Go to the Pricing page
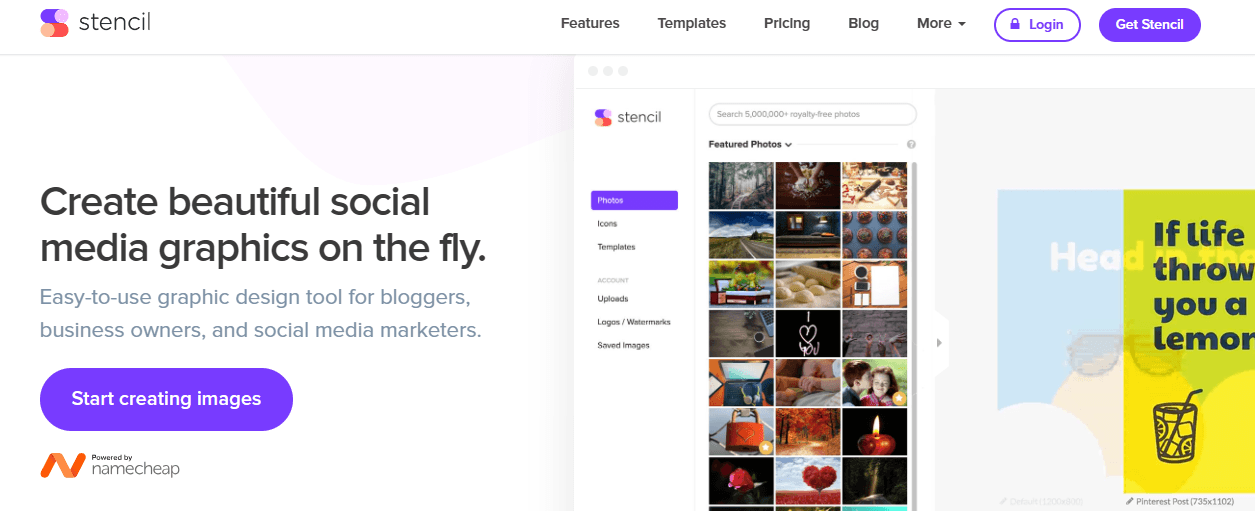This screenshot has width=1255, height=511. [x=787, y=24]
